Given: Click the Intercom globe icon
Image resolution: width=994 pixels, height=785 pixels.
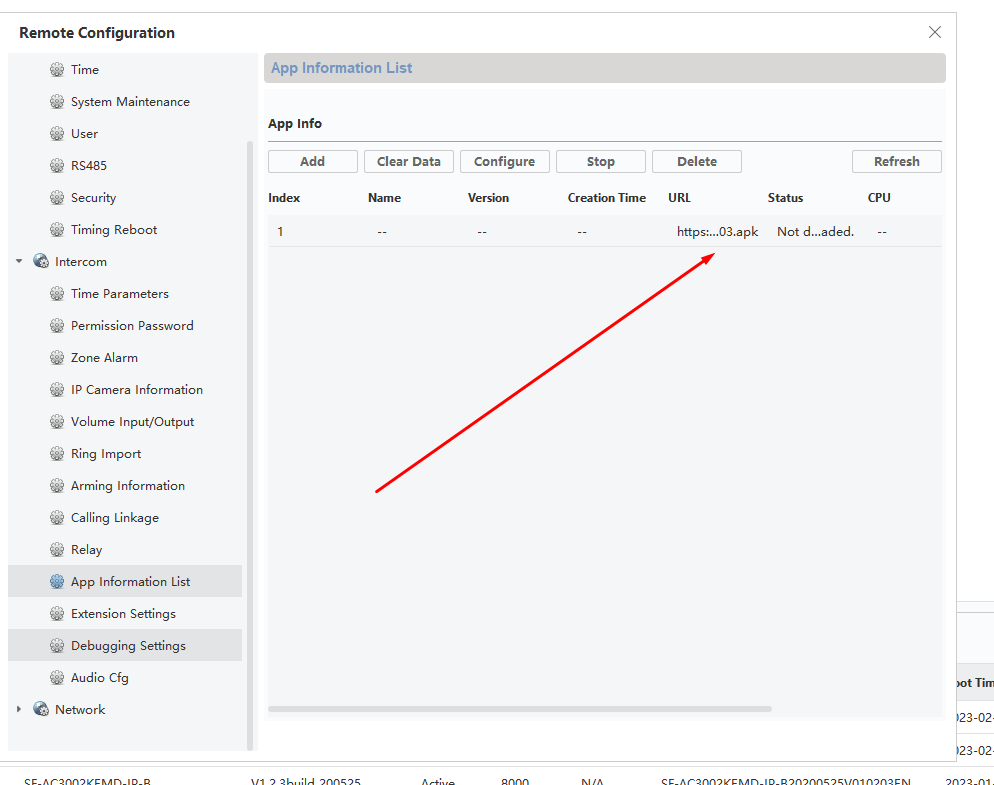Looking at the screenshot, I should coord(41,261).
